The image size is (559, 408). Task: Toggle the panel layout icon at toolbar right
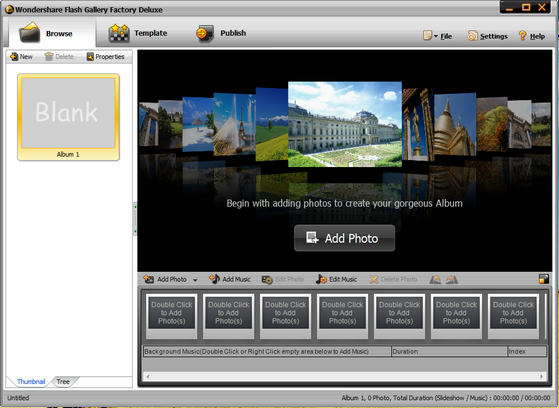pos(544,279)
